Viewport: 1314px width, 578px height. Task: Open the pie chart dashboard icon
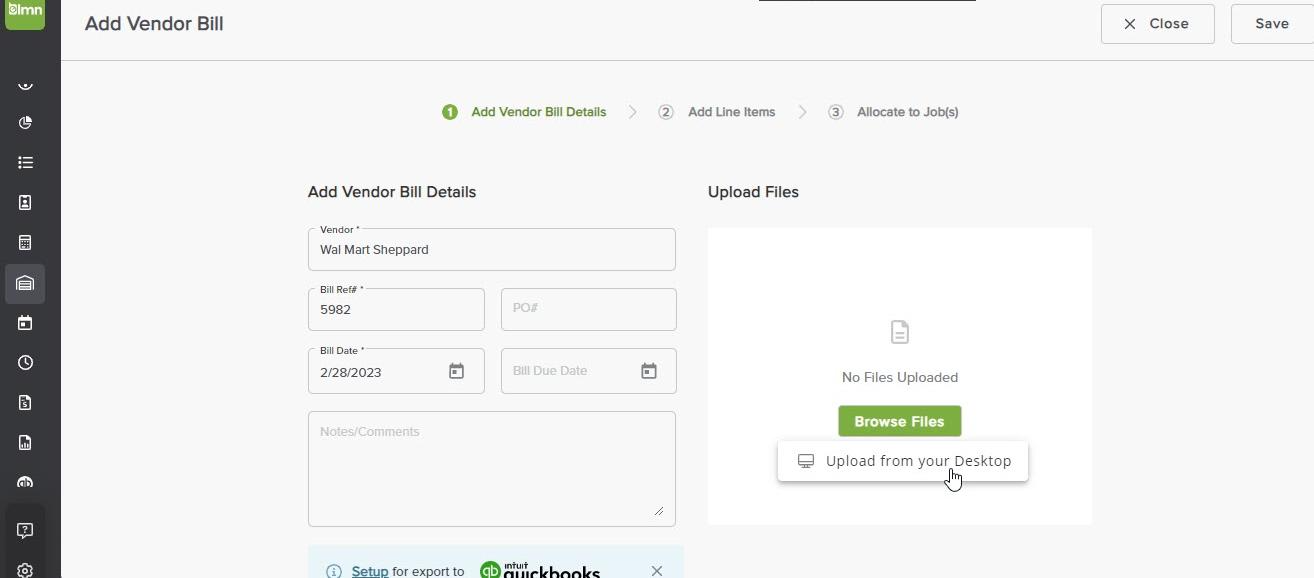[x=25, y=122]
